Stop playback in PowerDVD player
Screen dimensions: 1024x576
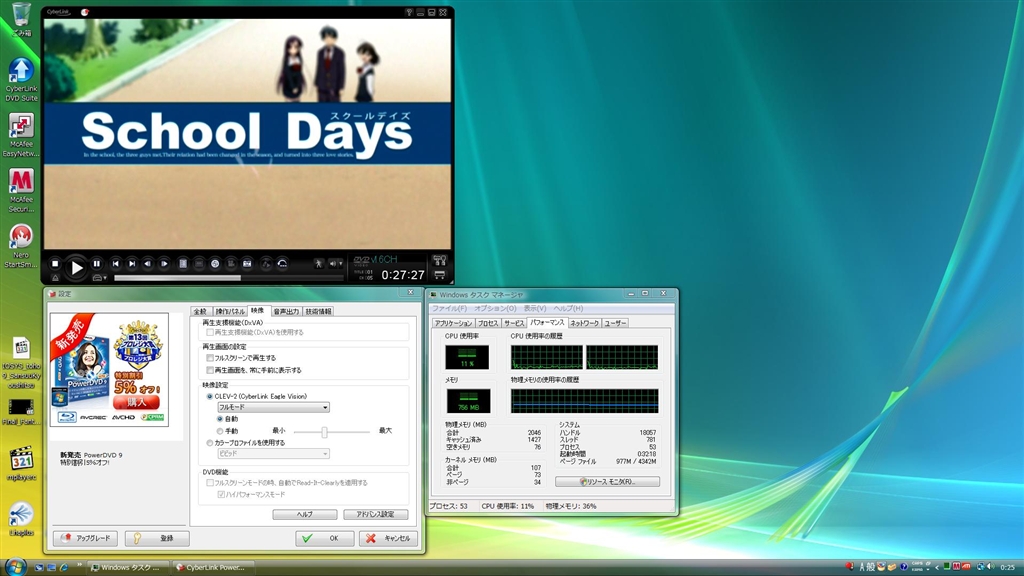coord(56,264)
